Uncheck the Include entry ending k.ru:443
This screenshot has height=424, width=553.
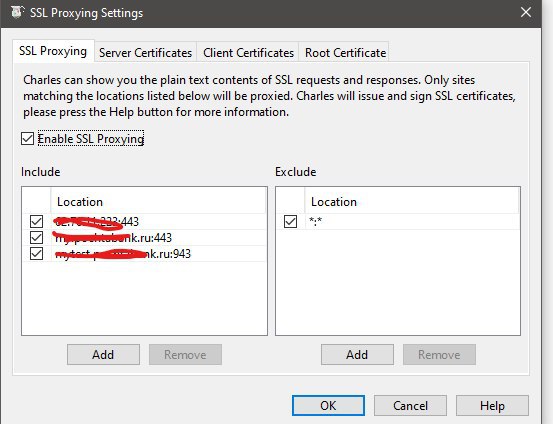point(36,237)
